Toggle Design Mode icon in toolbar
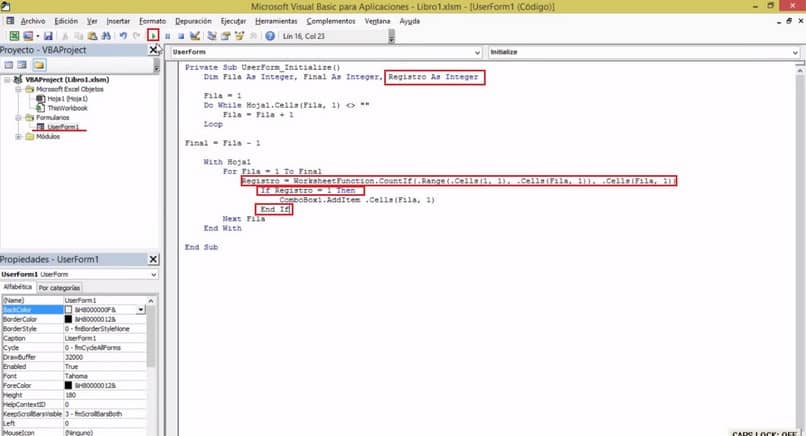Viewport: 806px width, 436px height. (195, 36)
